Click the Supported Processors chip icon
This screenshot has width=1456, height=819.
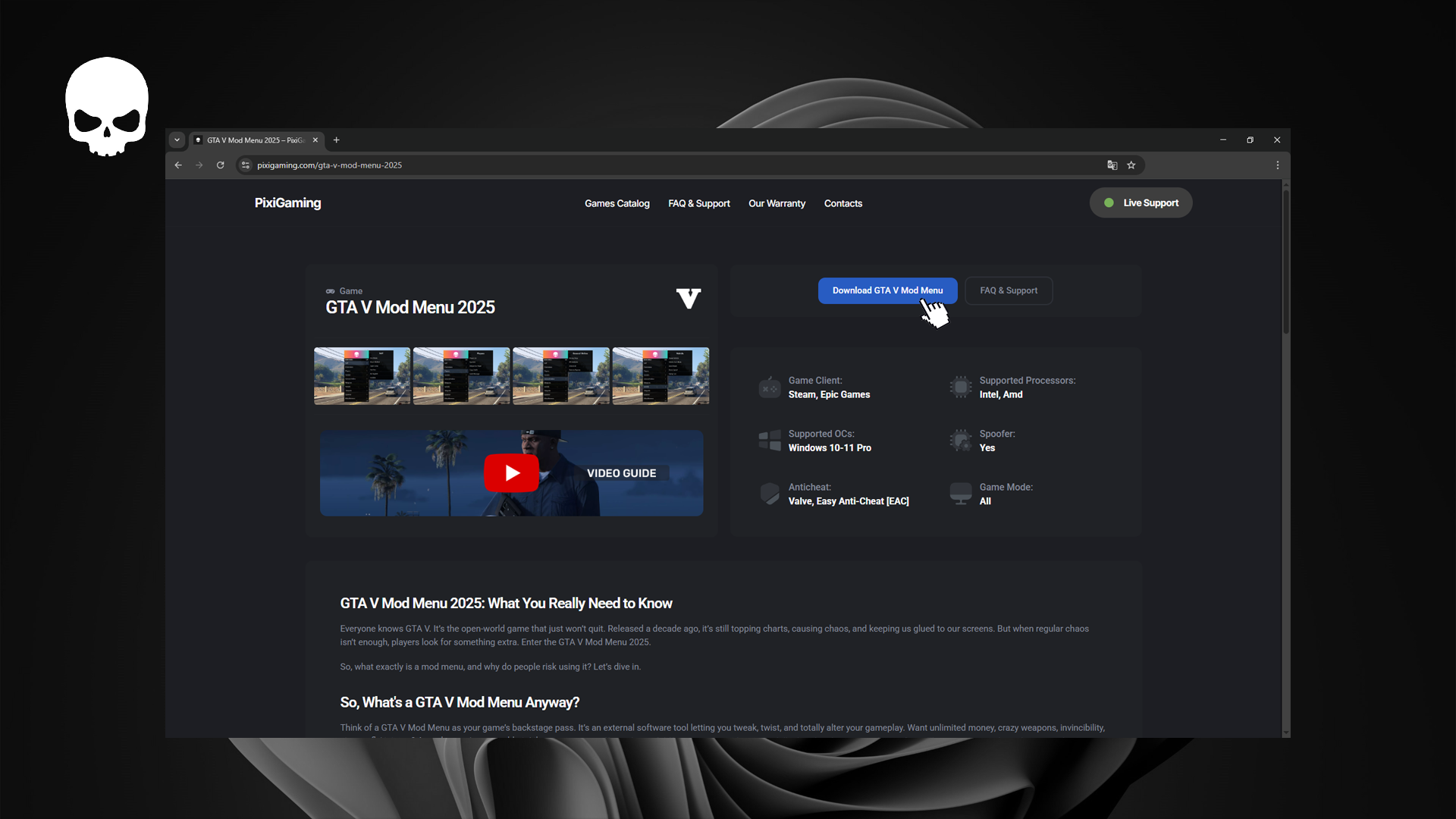[961, 388]
